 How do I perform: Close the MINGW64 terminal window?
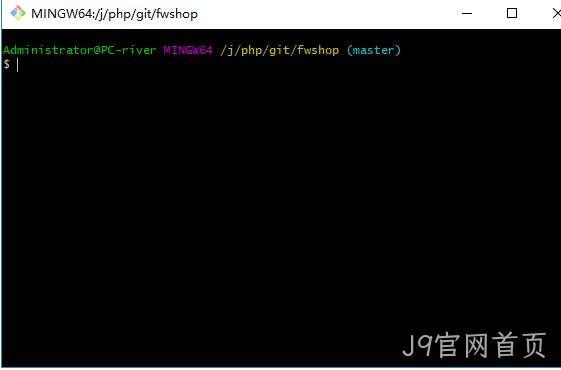pyautogui.click(x=557, y=13)
